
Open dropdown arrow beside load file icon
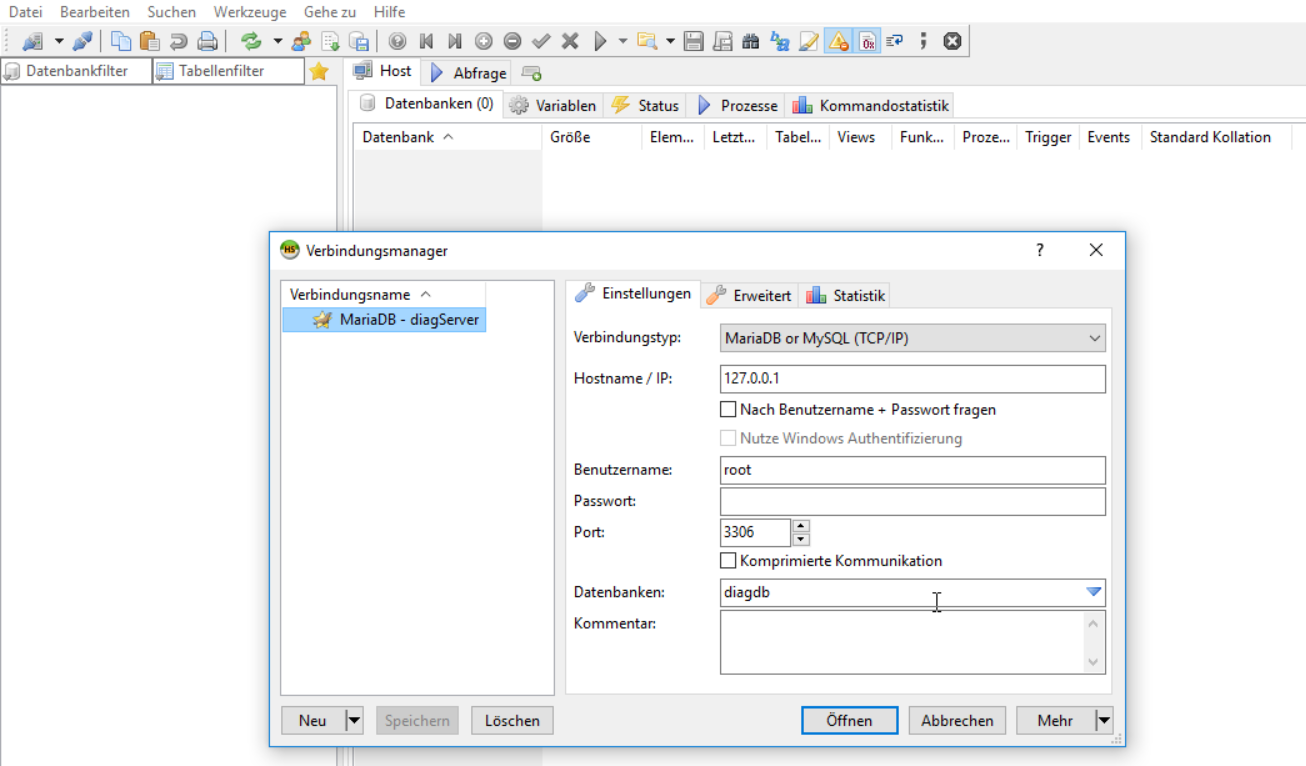[670, 41]
